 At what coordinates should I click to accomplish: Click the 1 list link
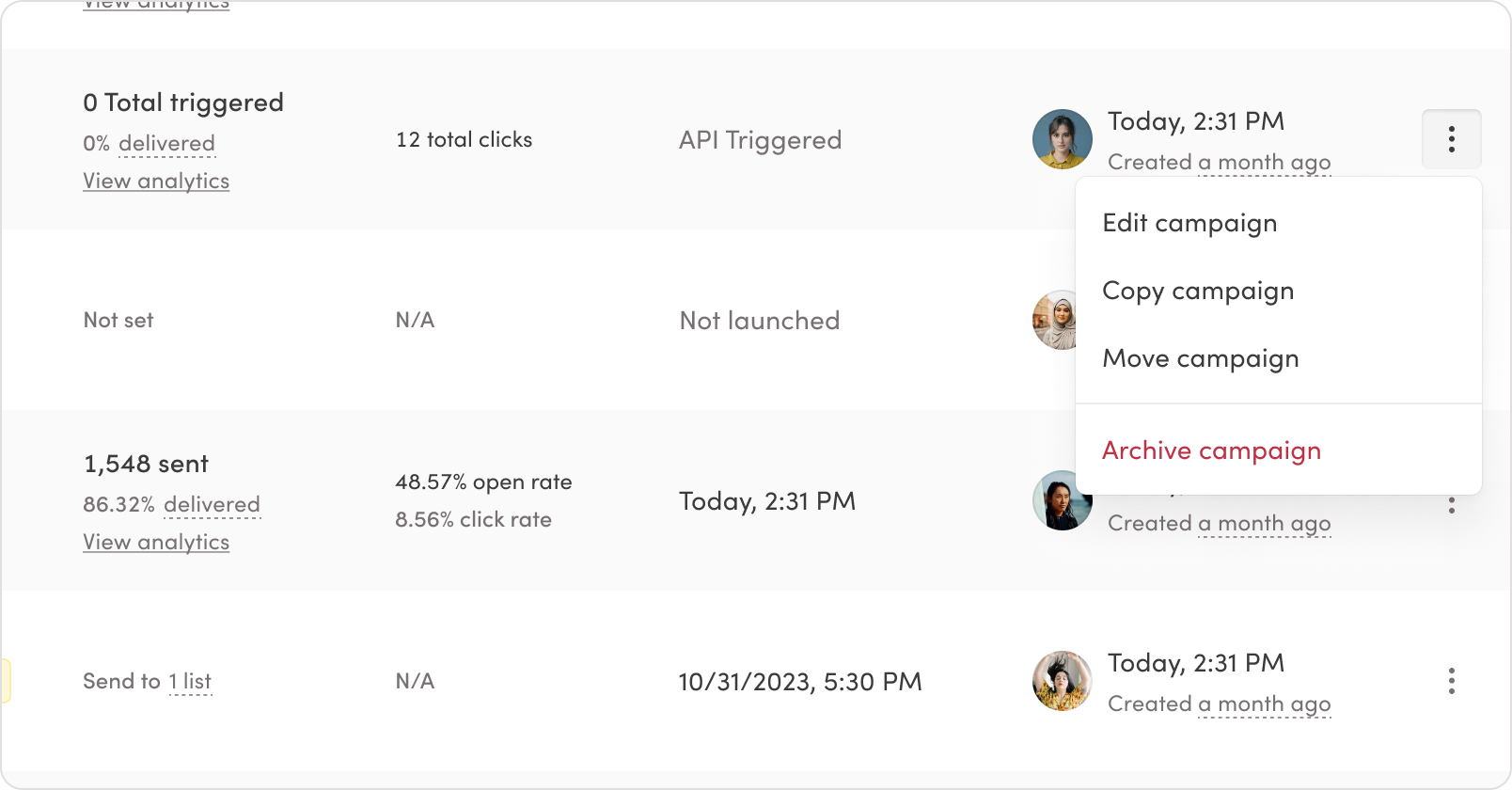(x=190, y=681)
